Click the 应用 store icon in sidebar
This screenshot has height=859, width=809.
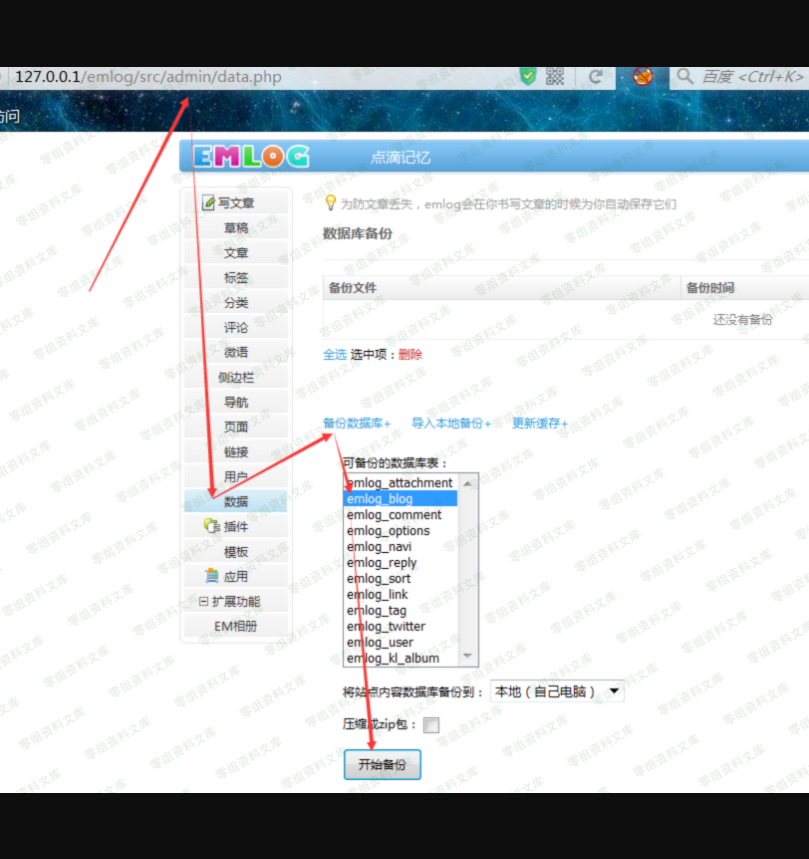[x=211, y=577]
